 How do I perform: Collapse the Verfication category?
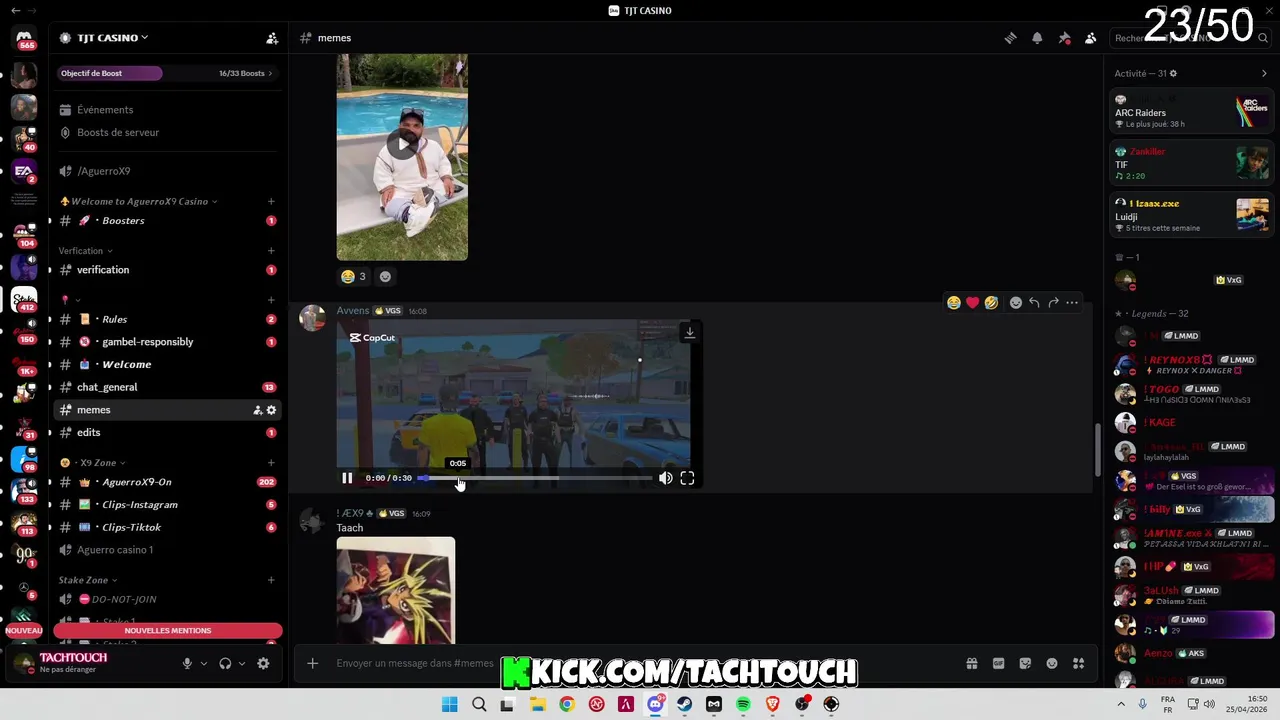85,250
